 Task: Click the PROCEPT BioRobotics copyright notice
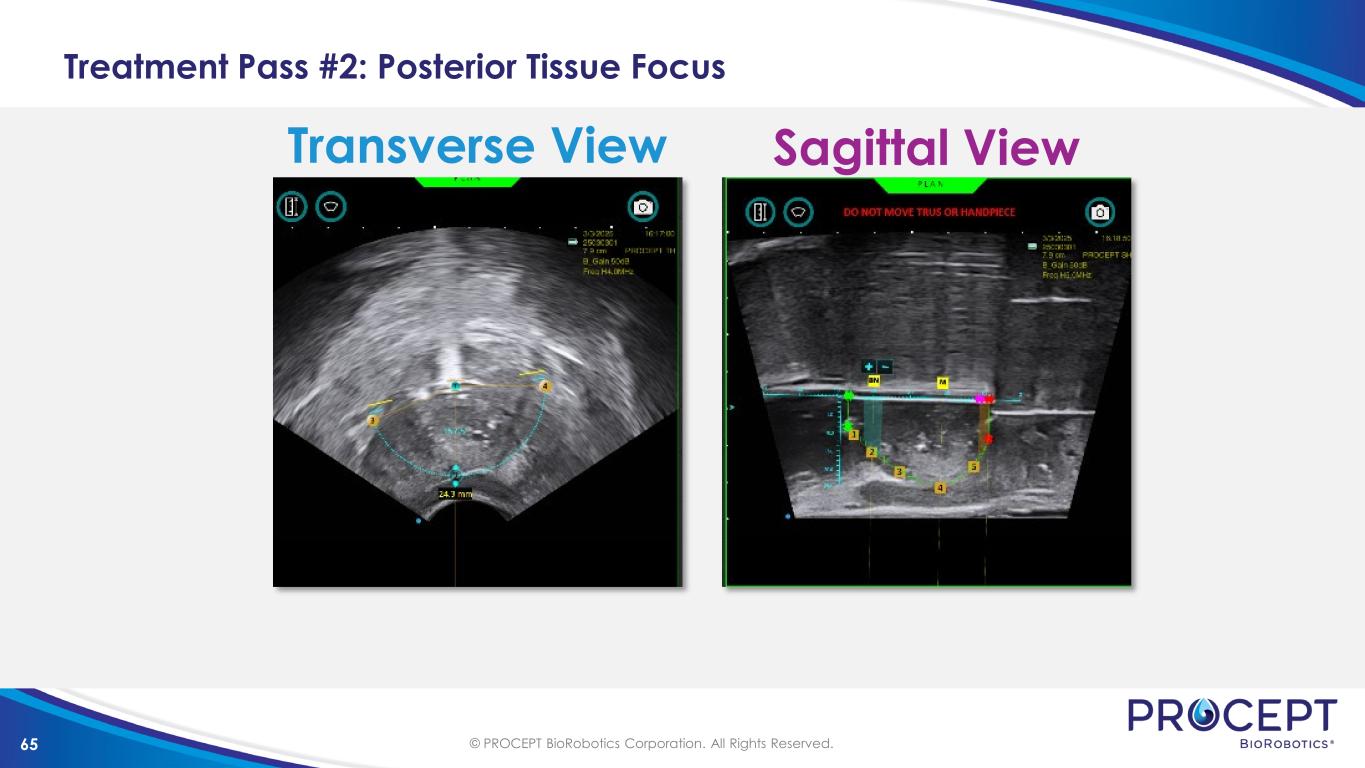click(651, 744)
